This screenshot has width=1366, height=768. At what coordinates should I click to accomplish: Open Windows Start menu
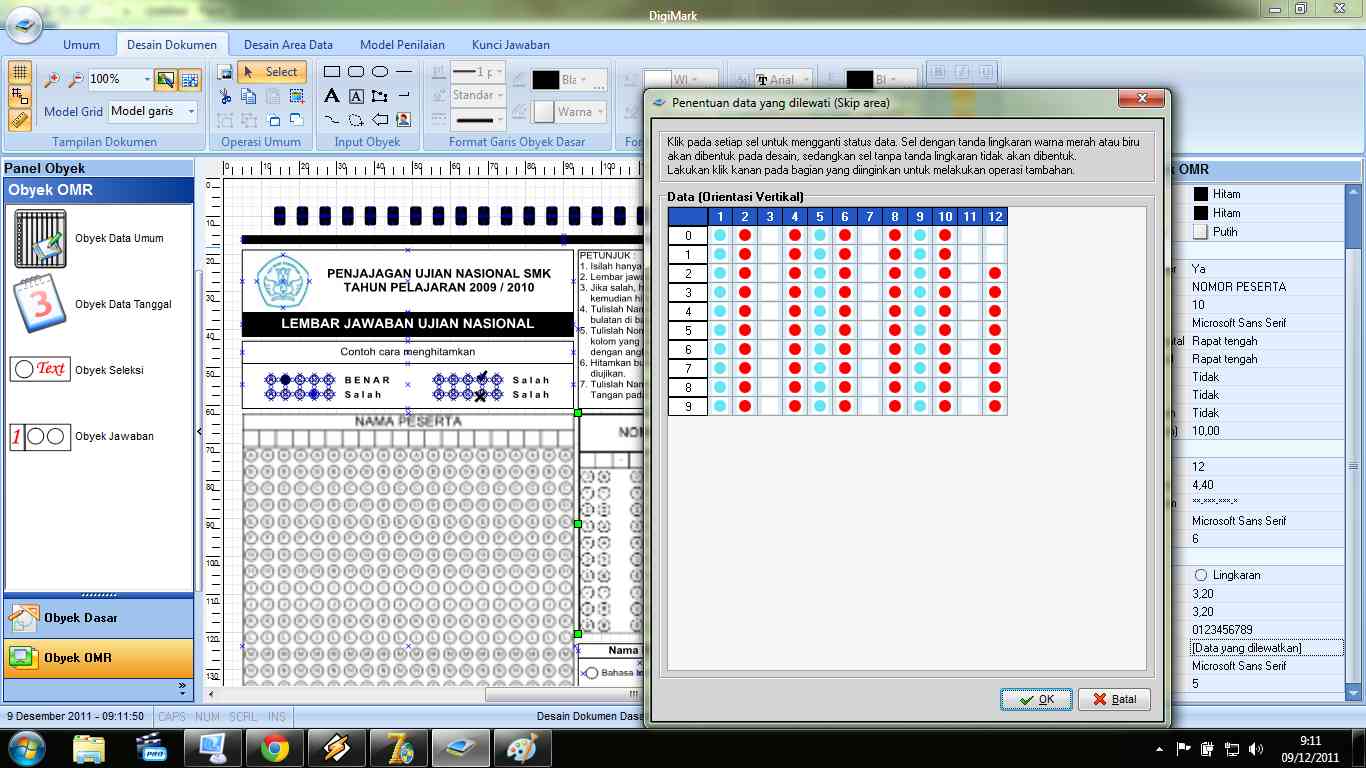tap(25, 747)
